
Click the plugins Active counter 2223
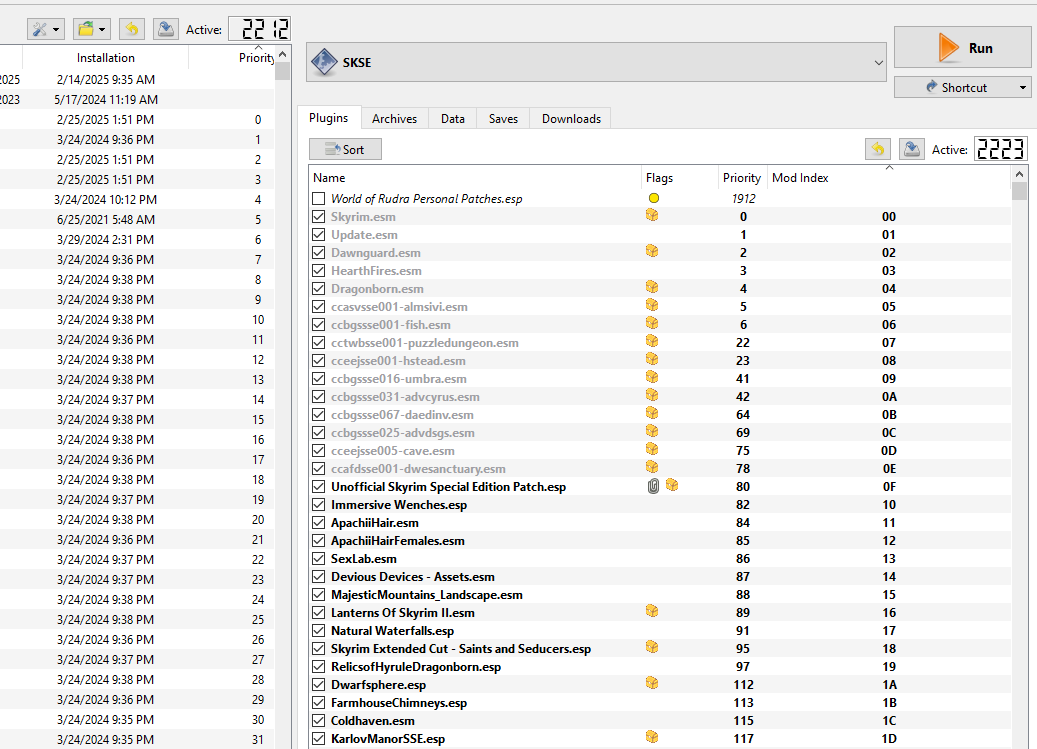click(1001, 149)
